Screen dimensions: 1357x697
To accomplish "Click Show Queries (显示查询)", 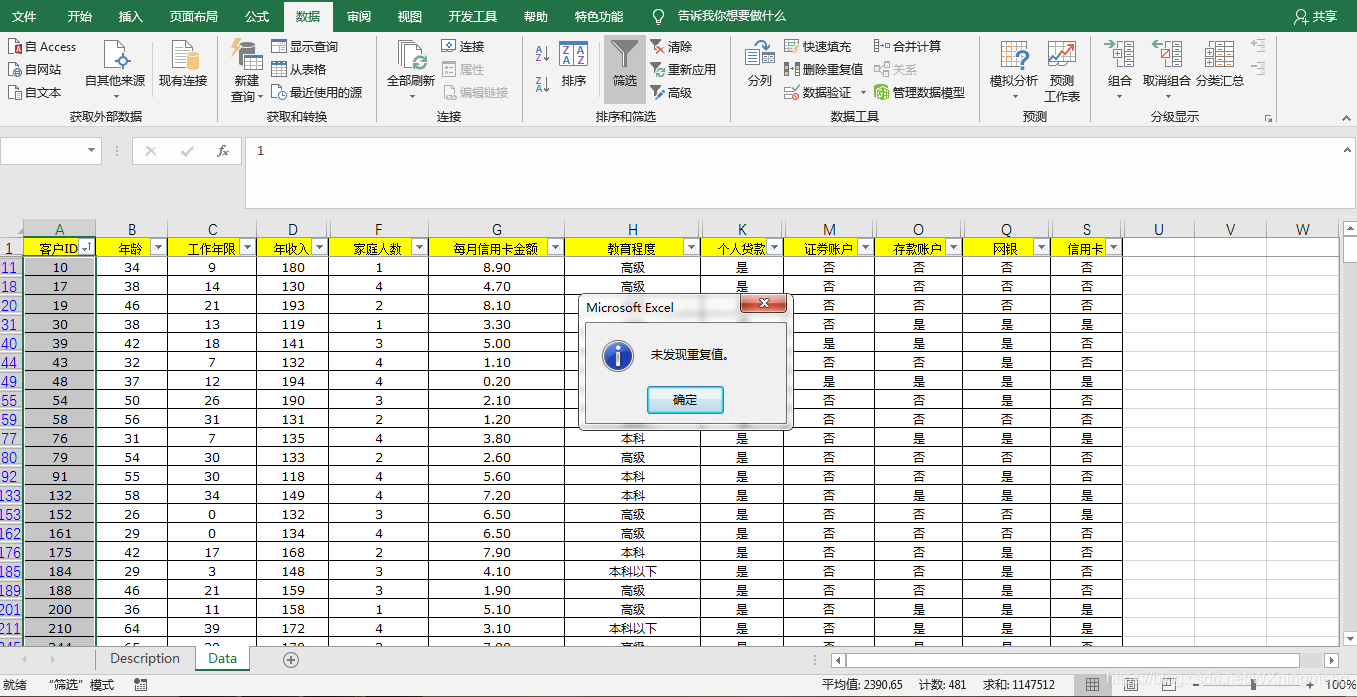I will pyautogui.click(x=305, y=47).
